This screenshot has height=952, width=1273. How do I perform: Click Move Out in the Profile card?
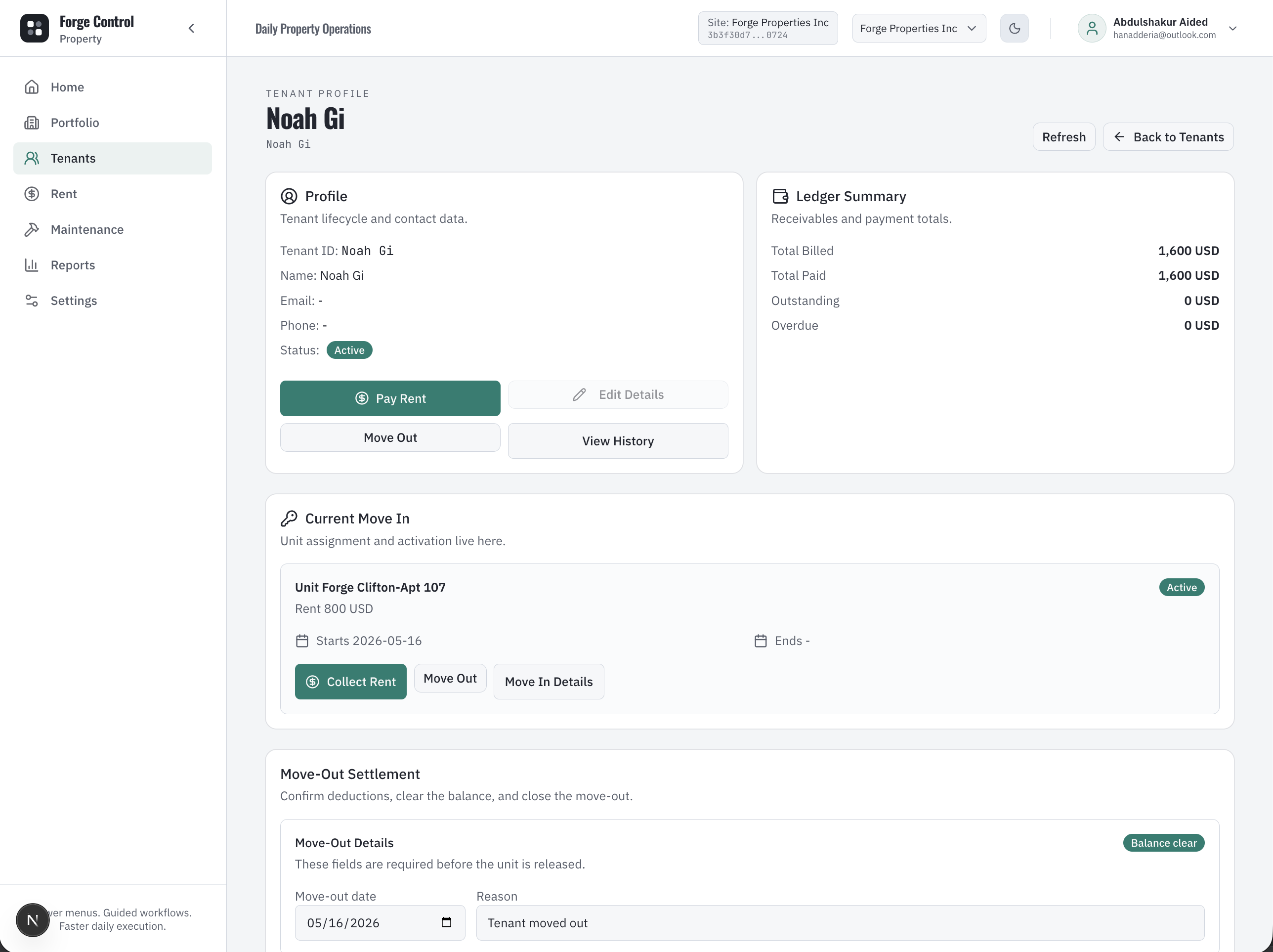tap(390, 437)
